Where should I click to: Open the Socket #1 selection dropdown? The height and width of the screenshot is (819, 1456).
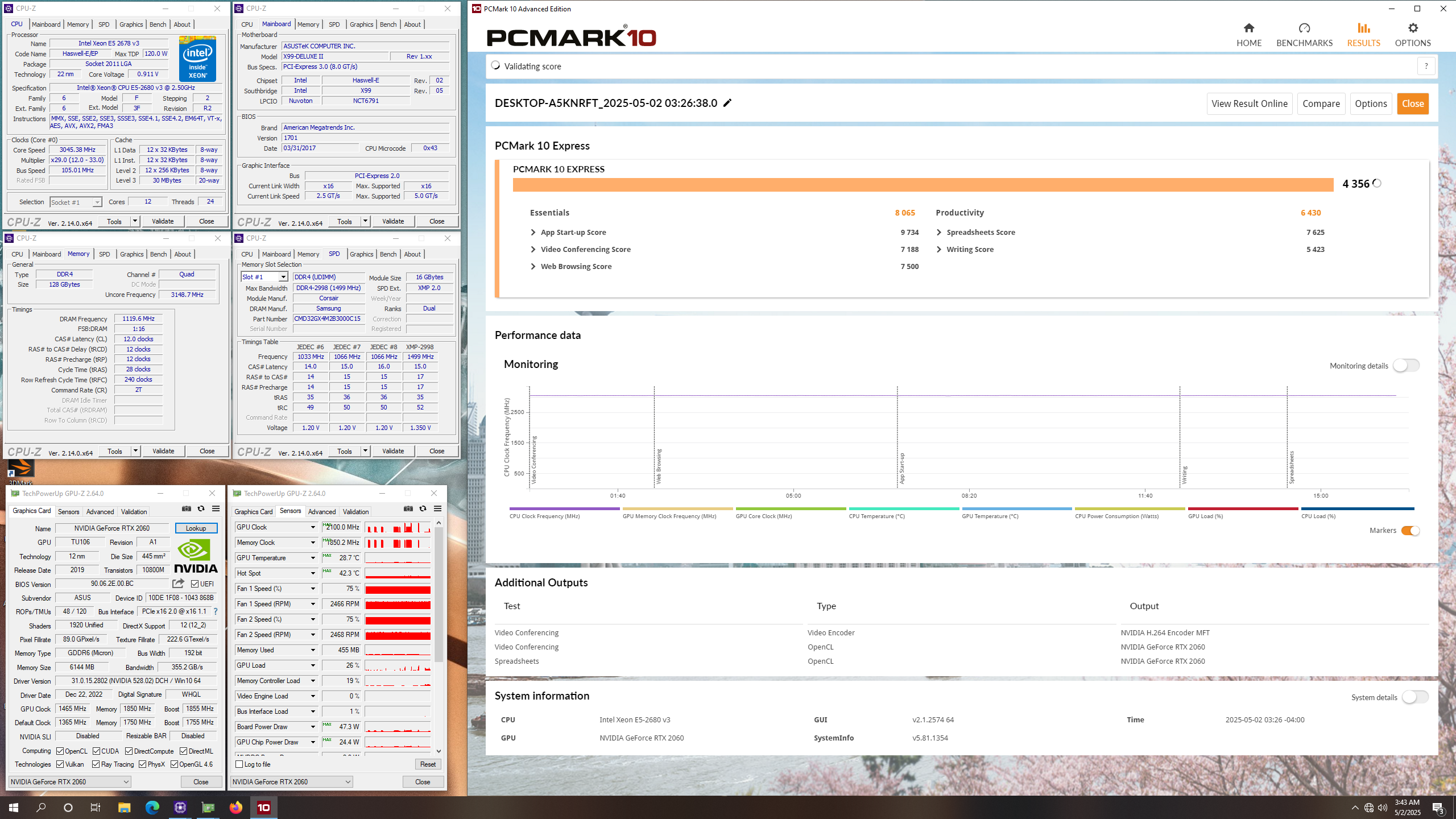click(76, 202)
